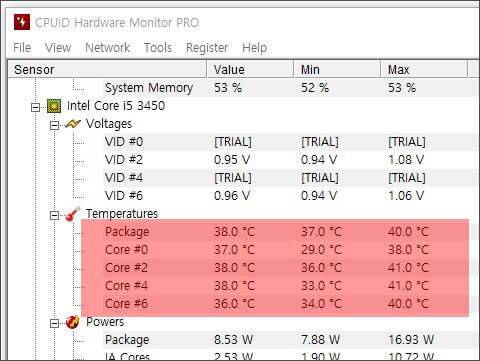Select the Intel Core i5 3450 label
Viewport: 480px width, 361px height.
116,106
